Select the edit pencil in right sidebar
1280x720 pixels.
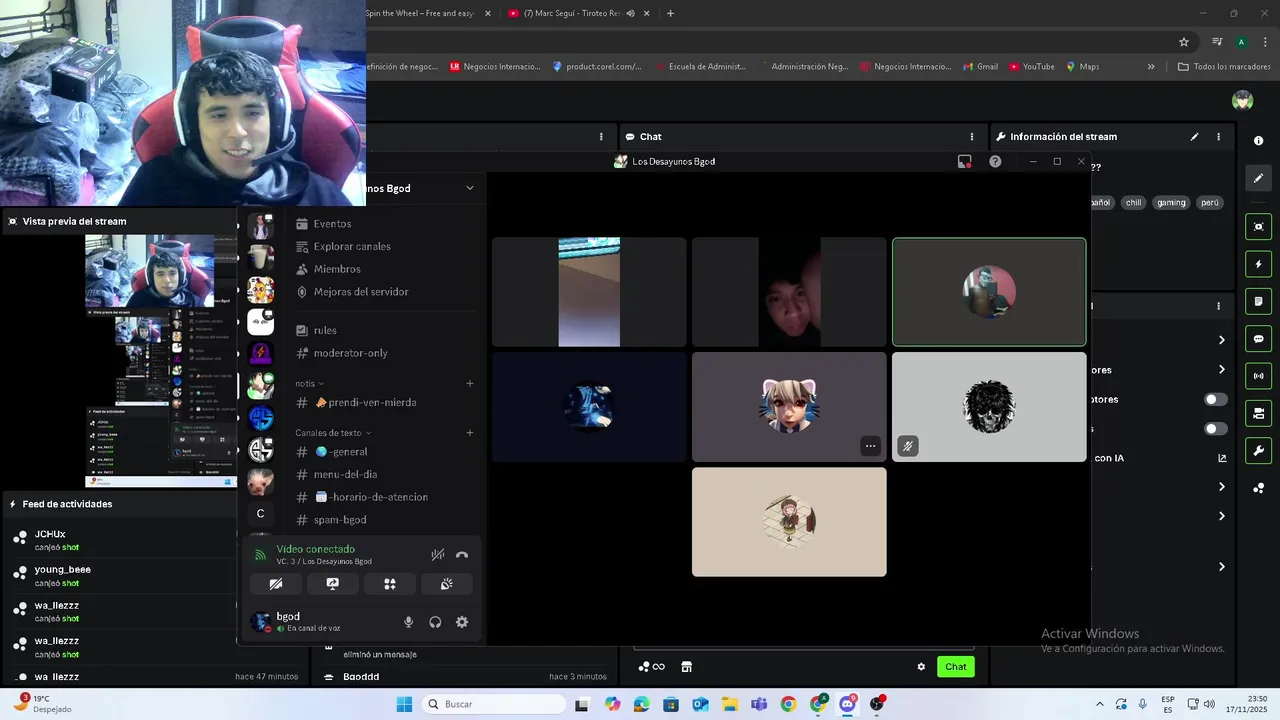point(1259,178)
